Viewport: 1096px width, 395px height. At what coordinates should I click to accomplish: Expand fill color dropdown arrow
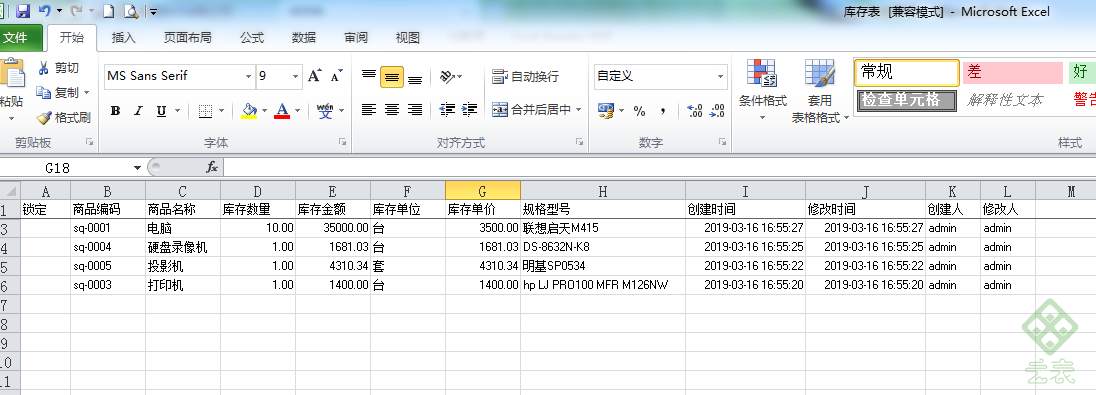(x=264, y=110)
